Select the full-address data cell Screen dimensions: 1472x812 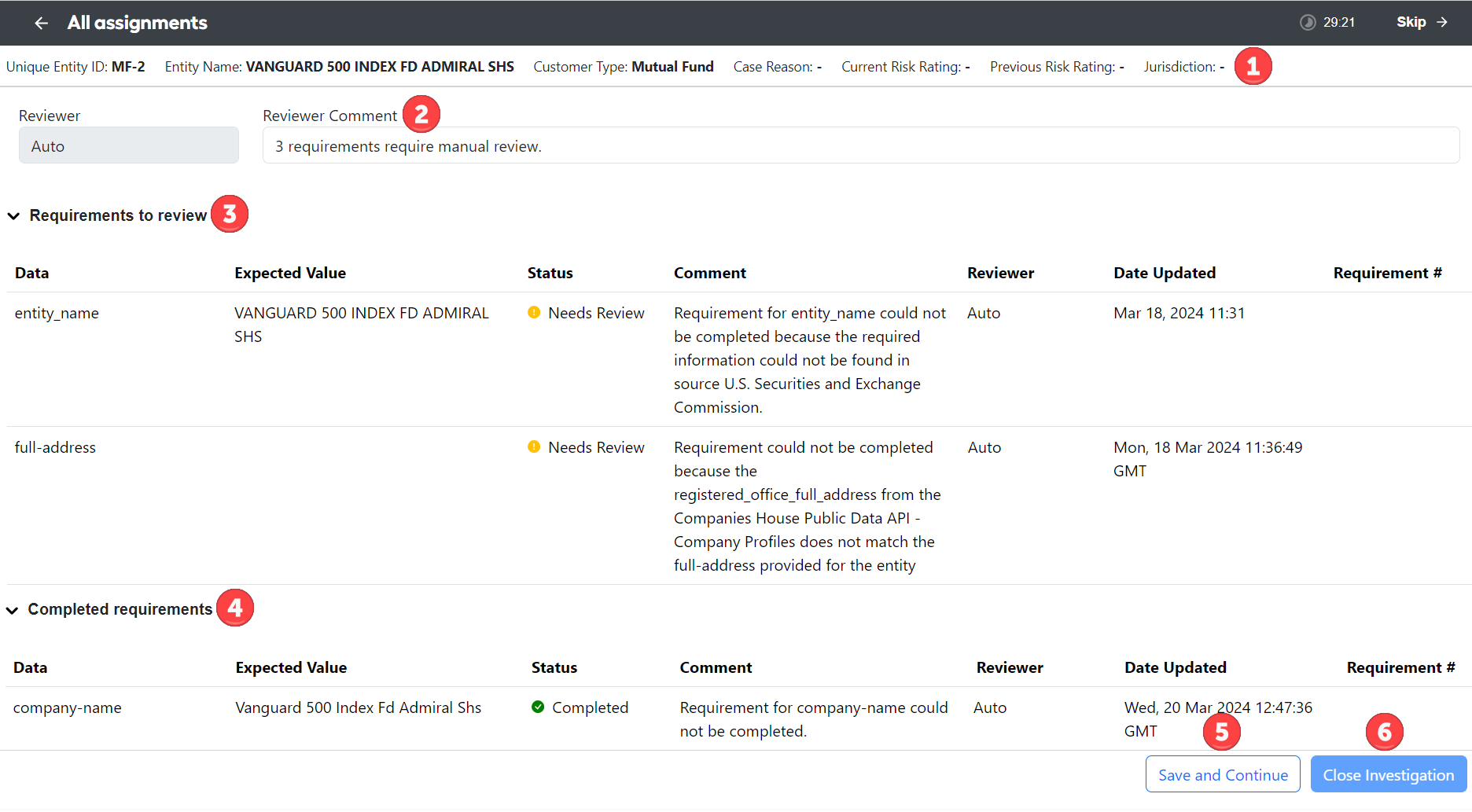click(55, 447)
